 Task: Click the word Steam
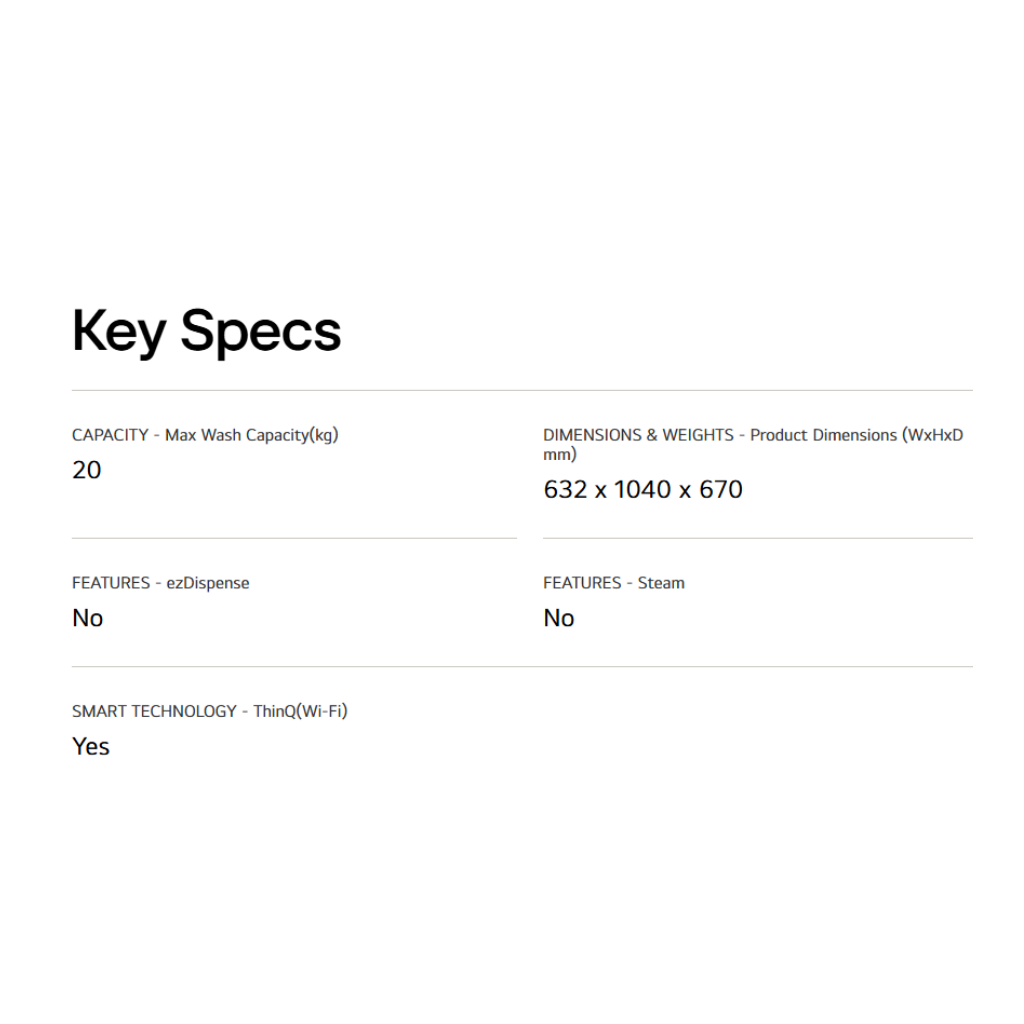pyautogui.click(x=661, y=583)
